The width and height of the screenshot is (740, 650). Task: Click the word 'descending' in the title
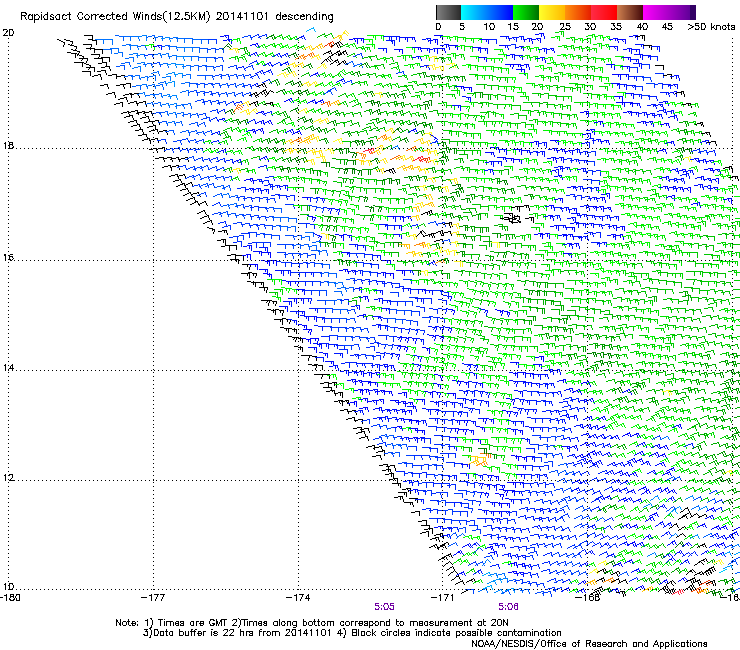tap(304, 17)
